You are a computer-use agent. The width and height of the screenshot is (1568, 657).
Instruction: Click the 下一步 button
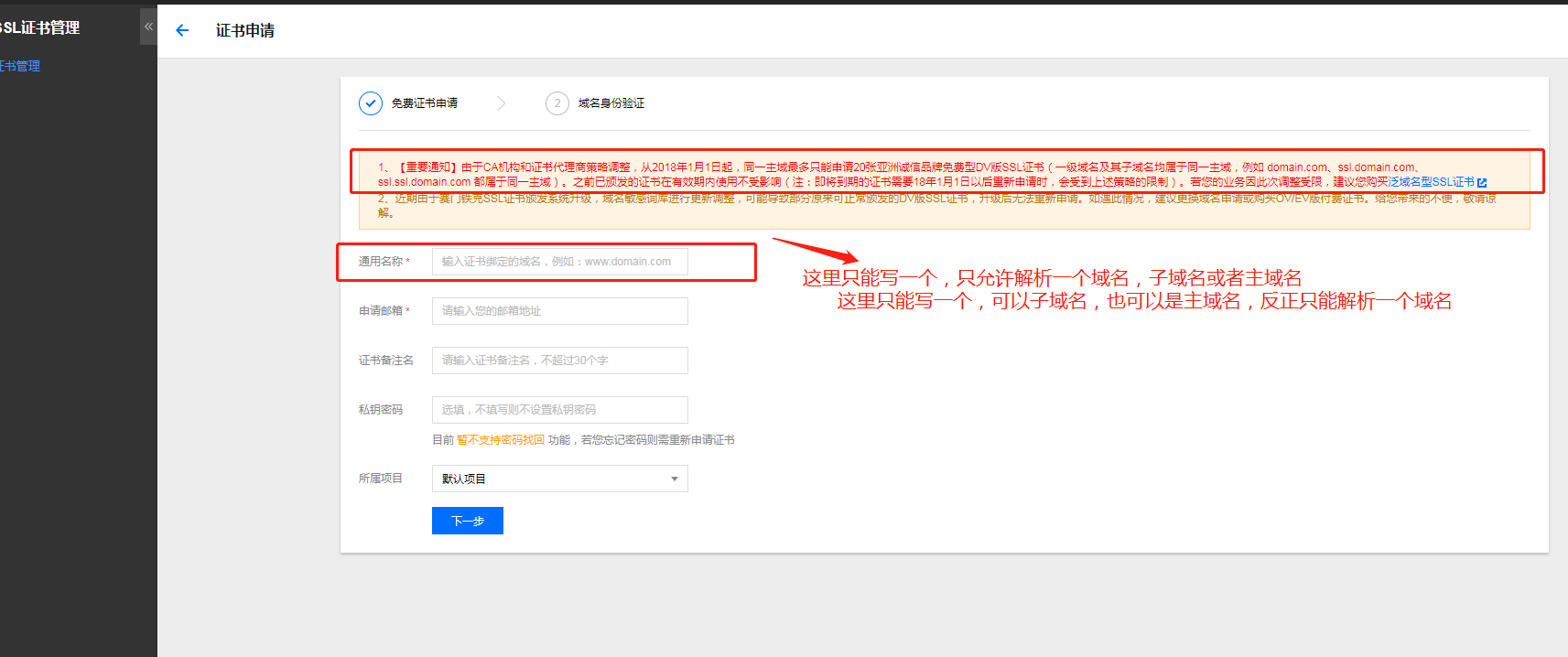[x=468, y=521]
